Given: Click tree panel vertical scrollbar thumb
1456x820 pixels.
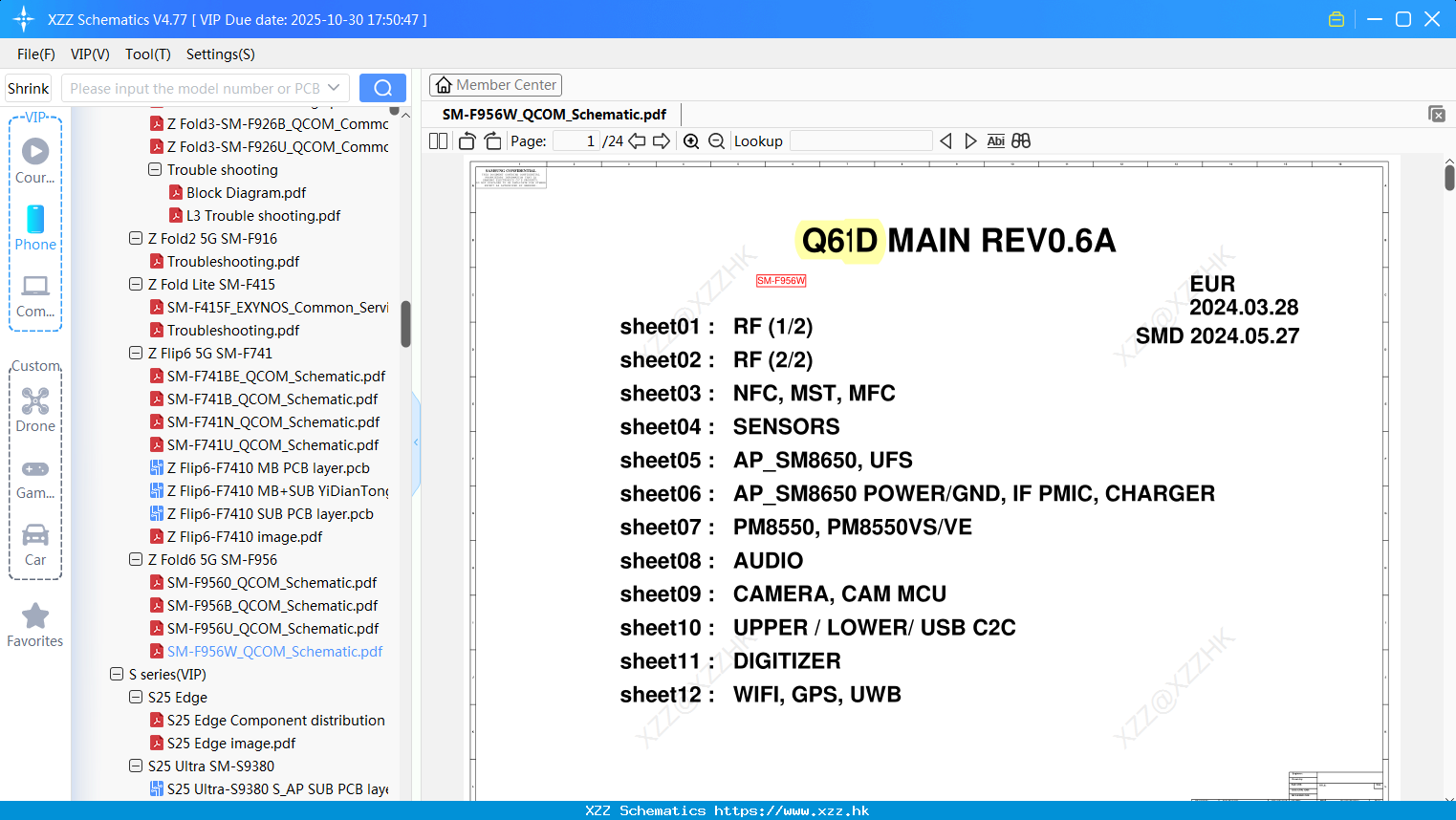Looking at the screenshot, I should (405, 324).
